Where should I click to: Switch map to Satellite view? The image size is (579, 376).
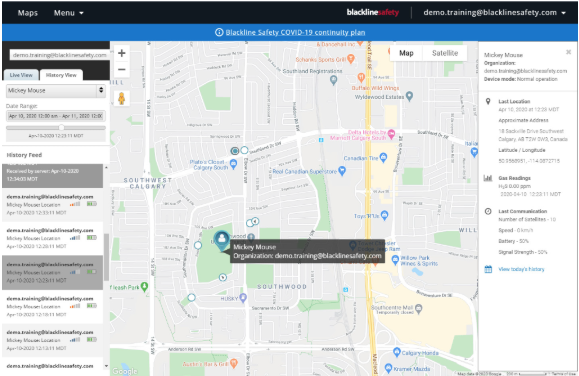(x=445, y=53)
